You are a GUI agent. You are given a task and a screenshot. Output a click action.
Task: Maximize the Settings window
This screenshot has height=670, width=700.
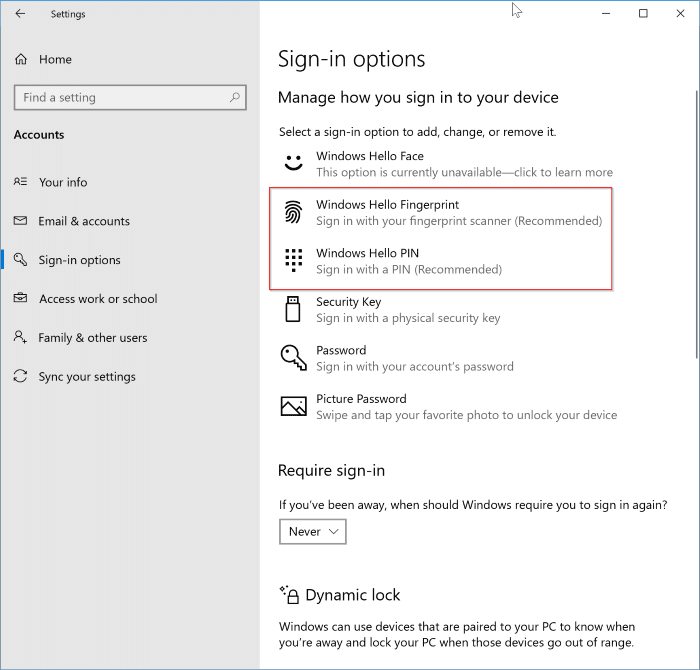643,13
